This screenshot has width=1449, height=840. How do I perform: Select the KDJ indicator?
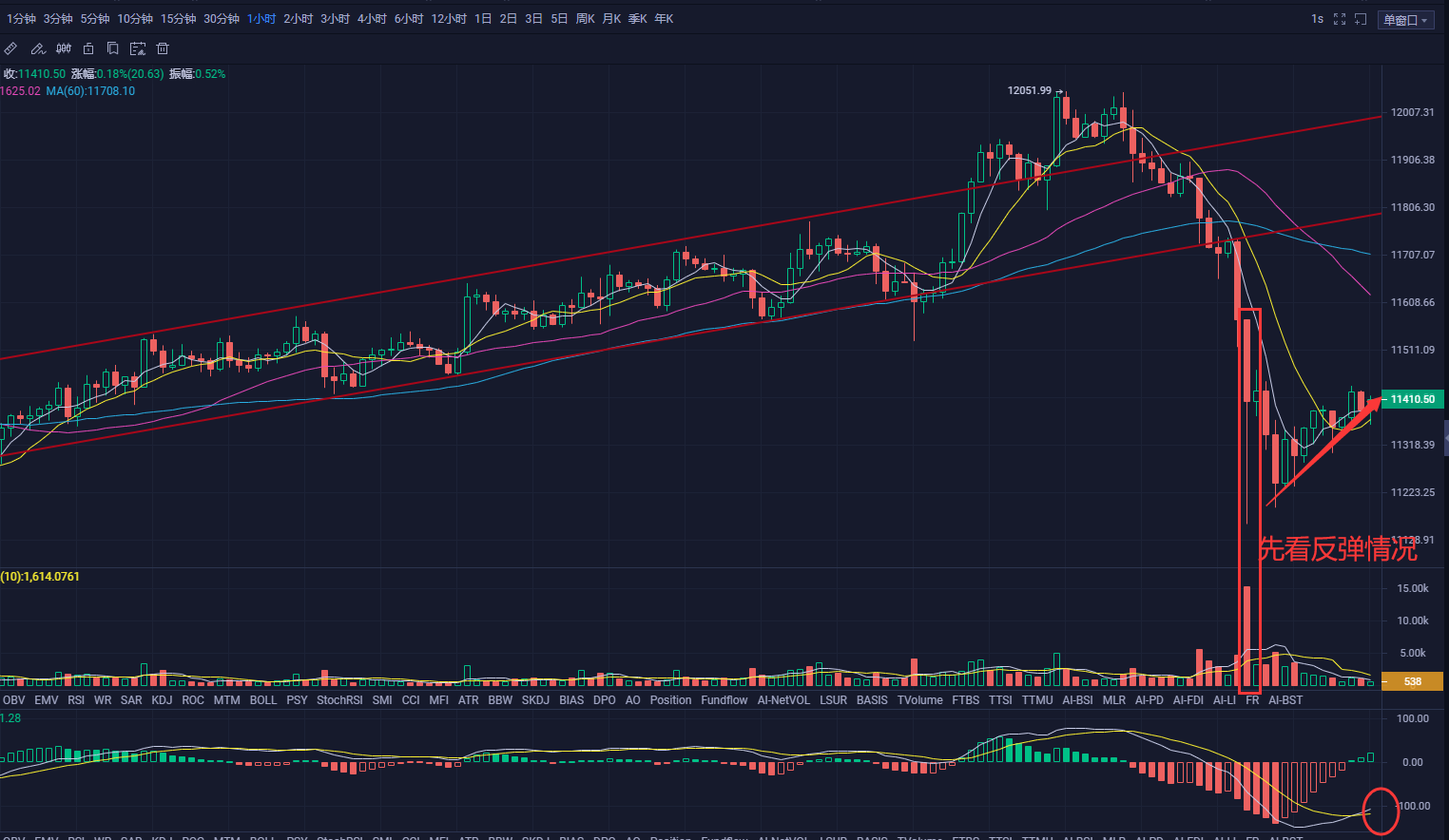click(x=162, y=700)
